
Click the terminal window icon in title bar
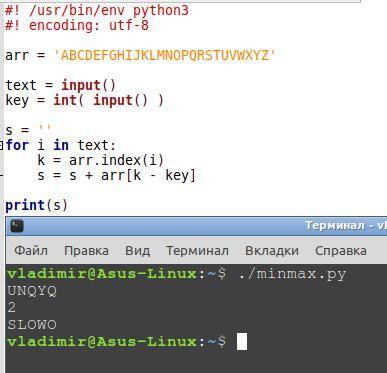17,226
